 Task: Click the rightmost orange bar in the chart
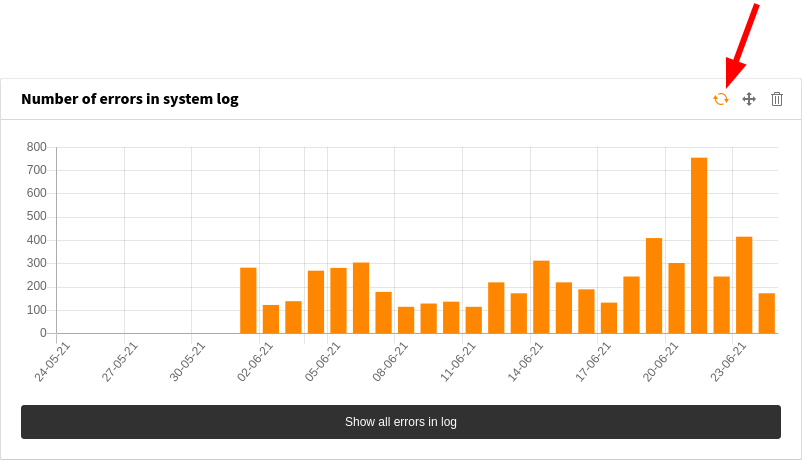[x=767, y=313]
